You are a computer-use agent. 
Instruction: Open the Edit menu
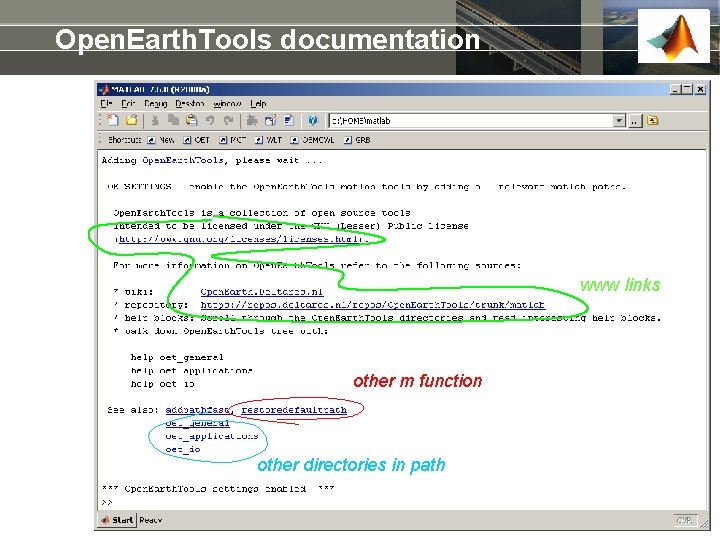128,104
